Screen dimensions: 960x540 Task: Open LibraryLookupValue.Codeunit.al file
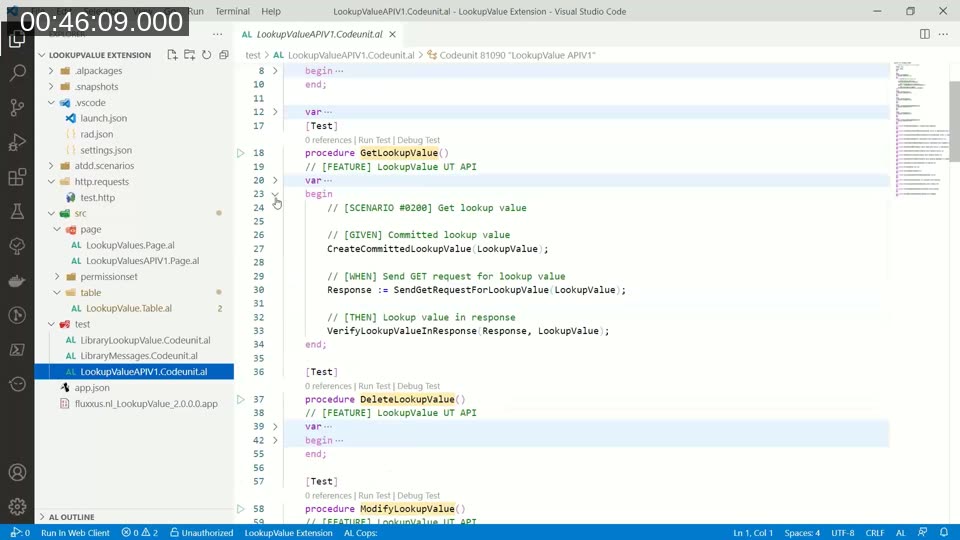145,340
